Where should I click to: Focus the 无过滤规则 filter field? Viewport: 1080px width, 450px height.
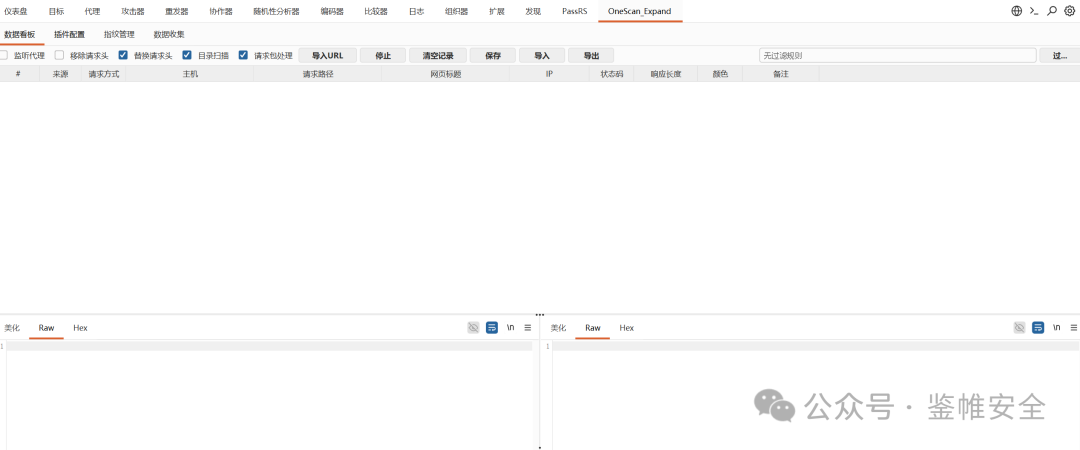tap(897, 55)
